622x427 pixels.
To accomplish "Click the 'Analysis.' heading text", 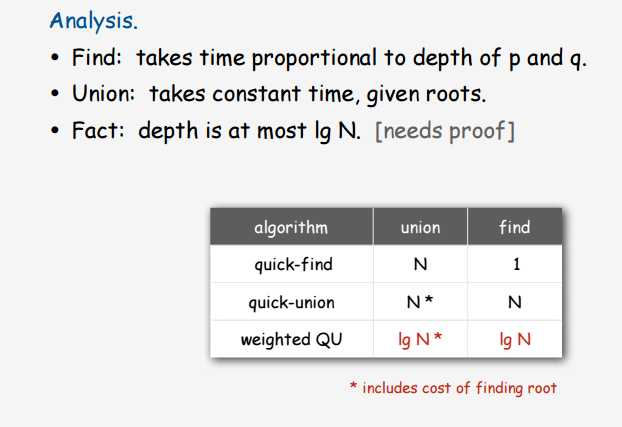I will [94, 21].
